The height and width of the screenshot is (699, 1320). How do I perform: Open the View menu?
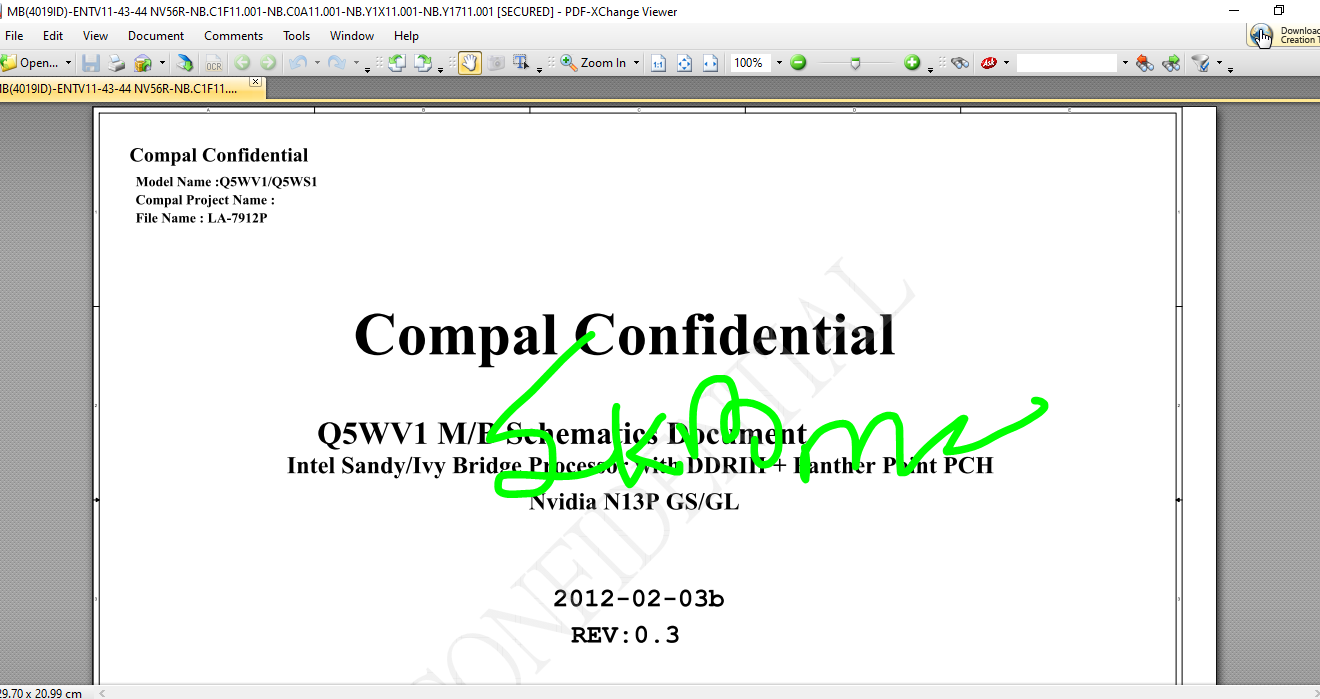pos(96,36)
